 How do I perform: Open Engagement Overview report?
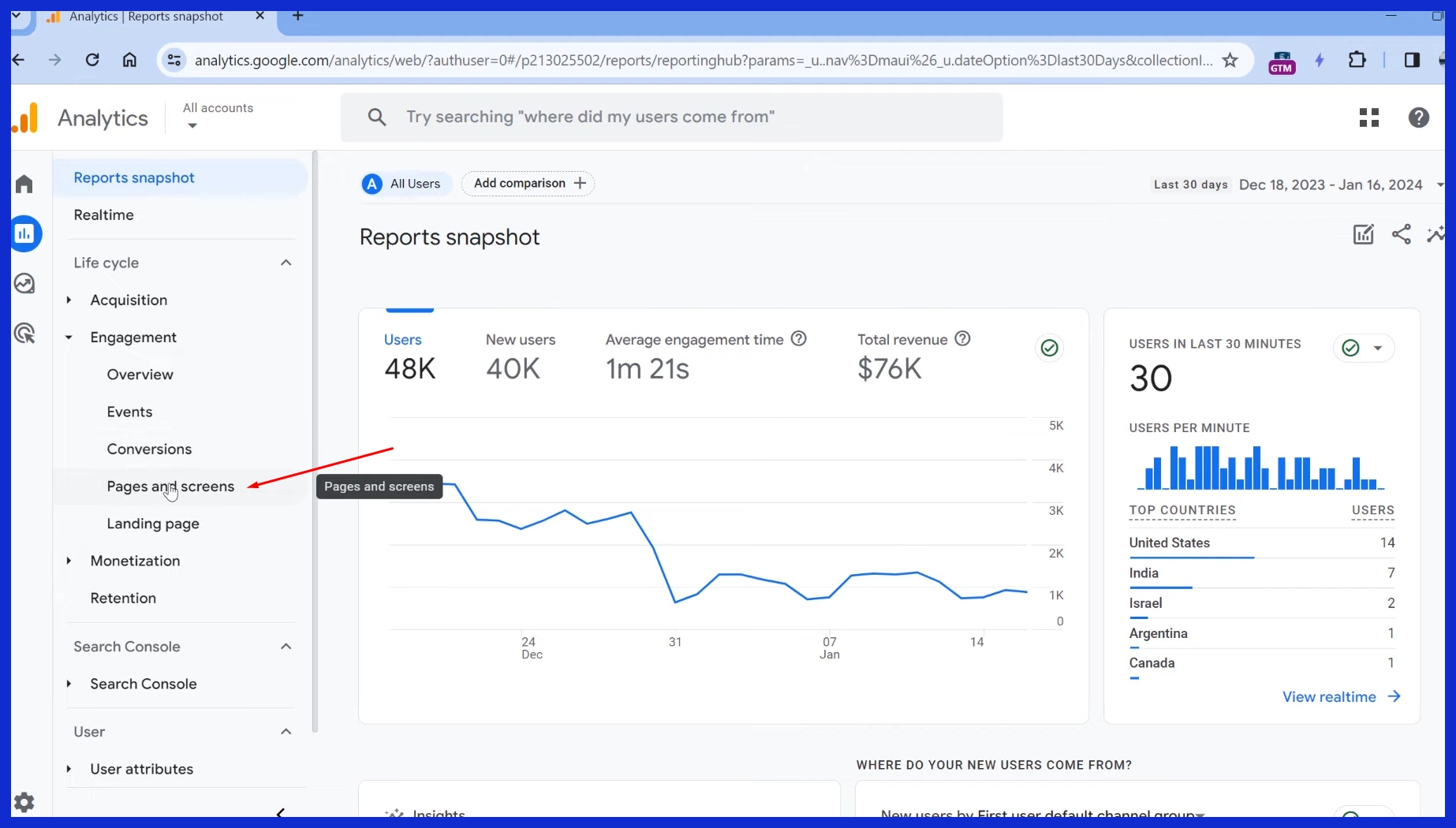(x=140, y=375)
